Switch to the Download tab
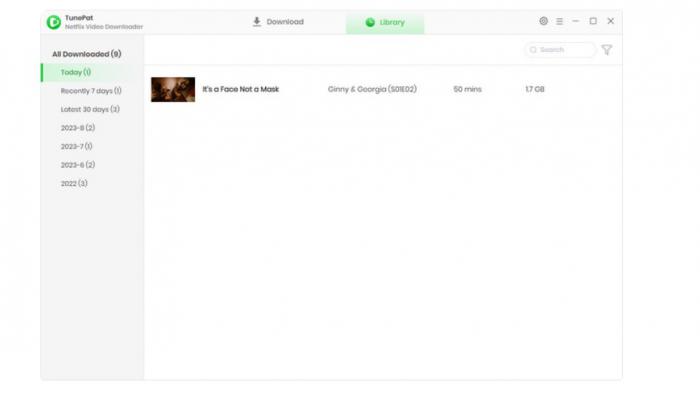 tap(278, 22)
